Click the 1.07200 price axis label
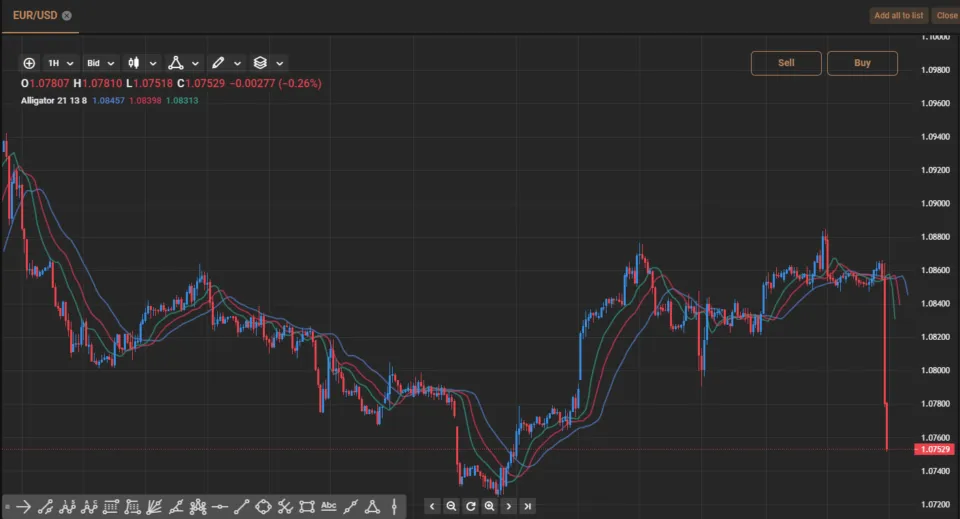Screen dimensions: 960x519 [x=935, y=504]
